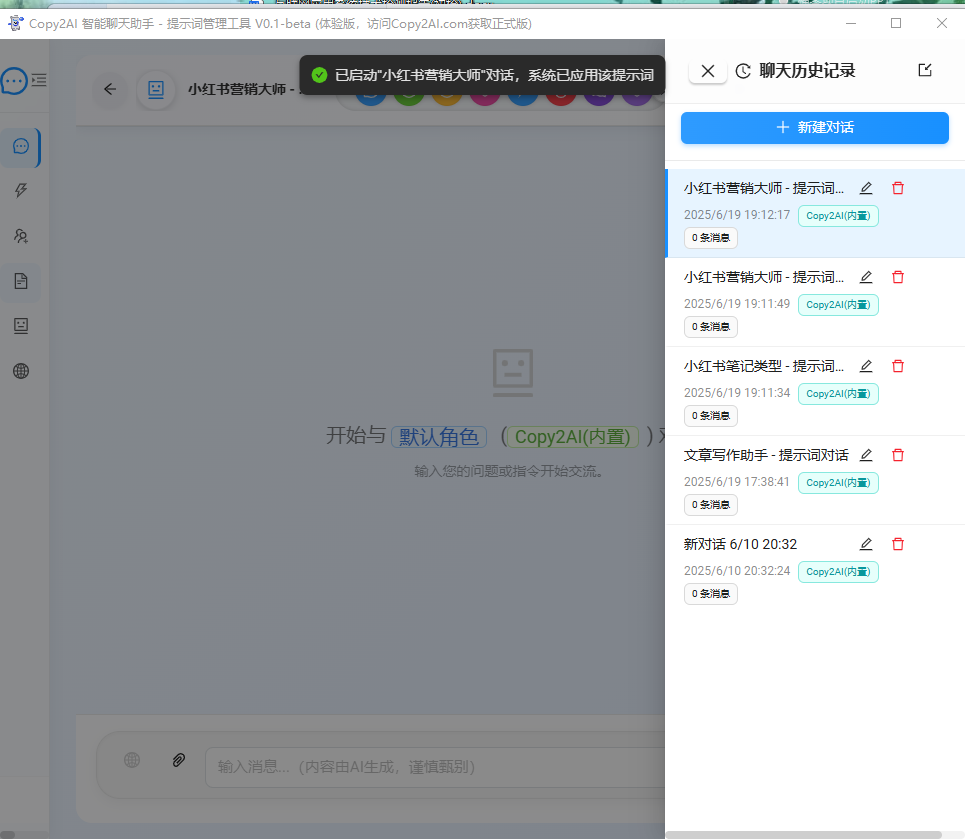Rename the 19:11:49 小红书营销大师 conversation
This screenshot has width=965, height=839.
pos(866,277)
